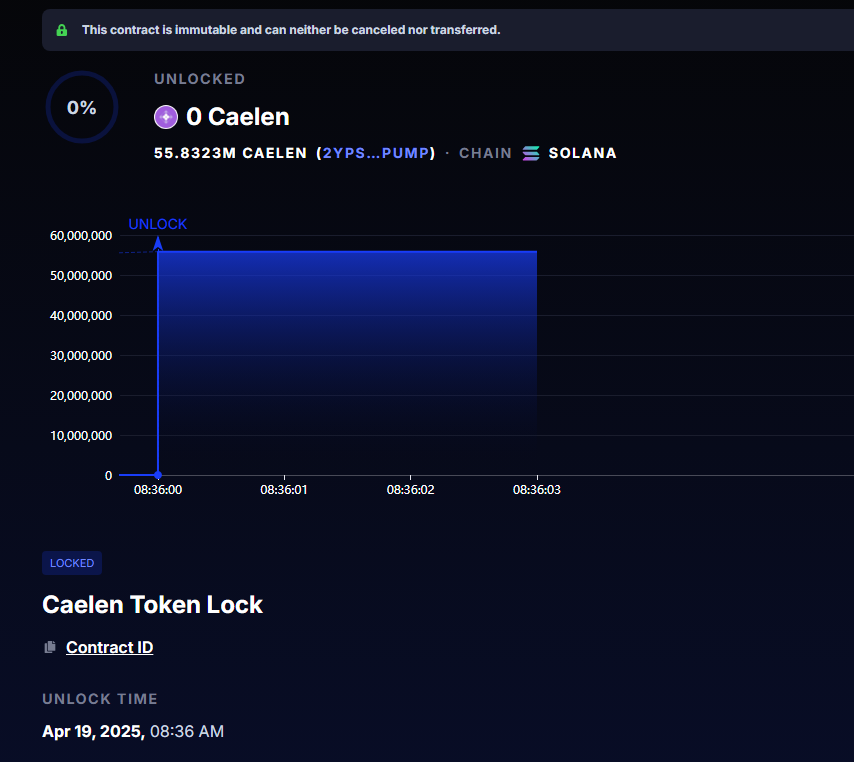Click the UNLOCKED heading label

[199, 79]
